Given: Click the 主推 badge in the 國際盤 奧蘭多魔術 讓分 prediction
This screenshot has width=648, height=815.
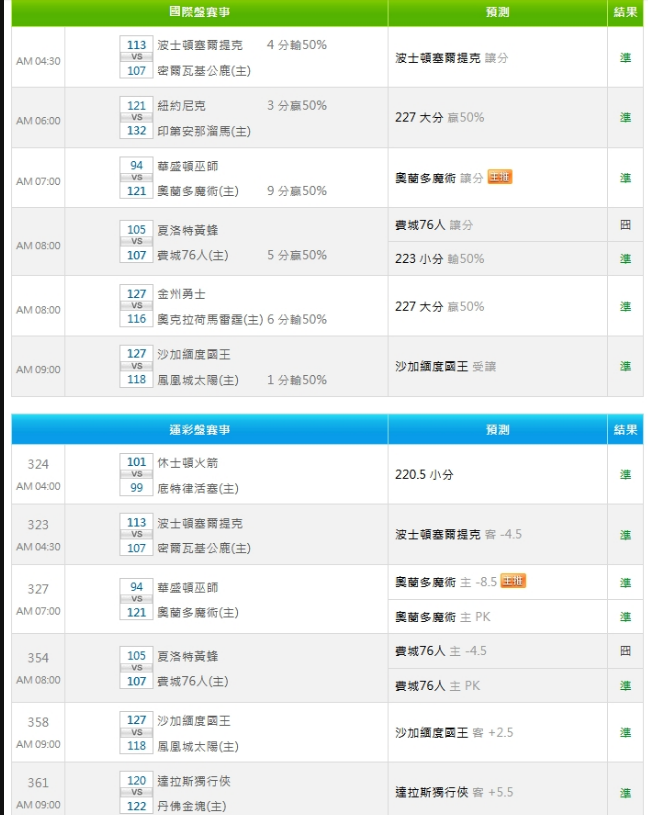Looking at the screenshot, I should pyautogui.click(x=499, y=177).
